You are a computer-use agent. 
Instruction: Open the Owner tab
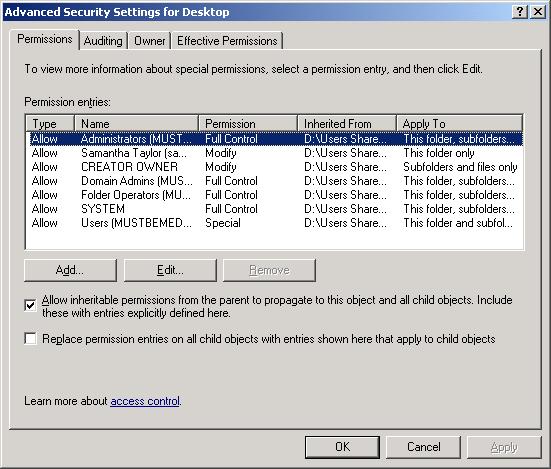point(150,41)
